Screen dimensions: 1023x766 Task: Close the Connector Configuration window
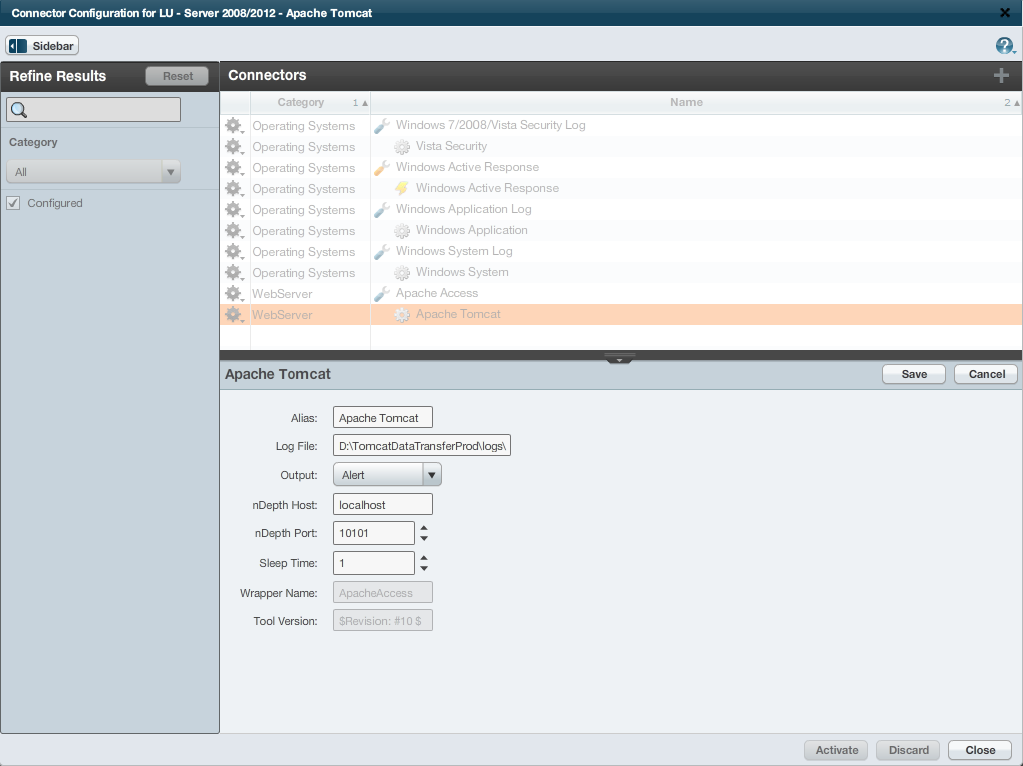coord(1005,12)
